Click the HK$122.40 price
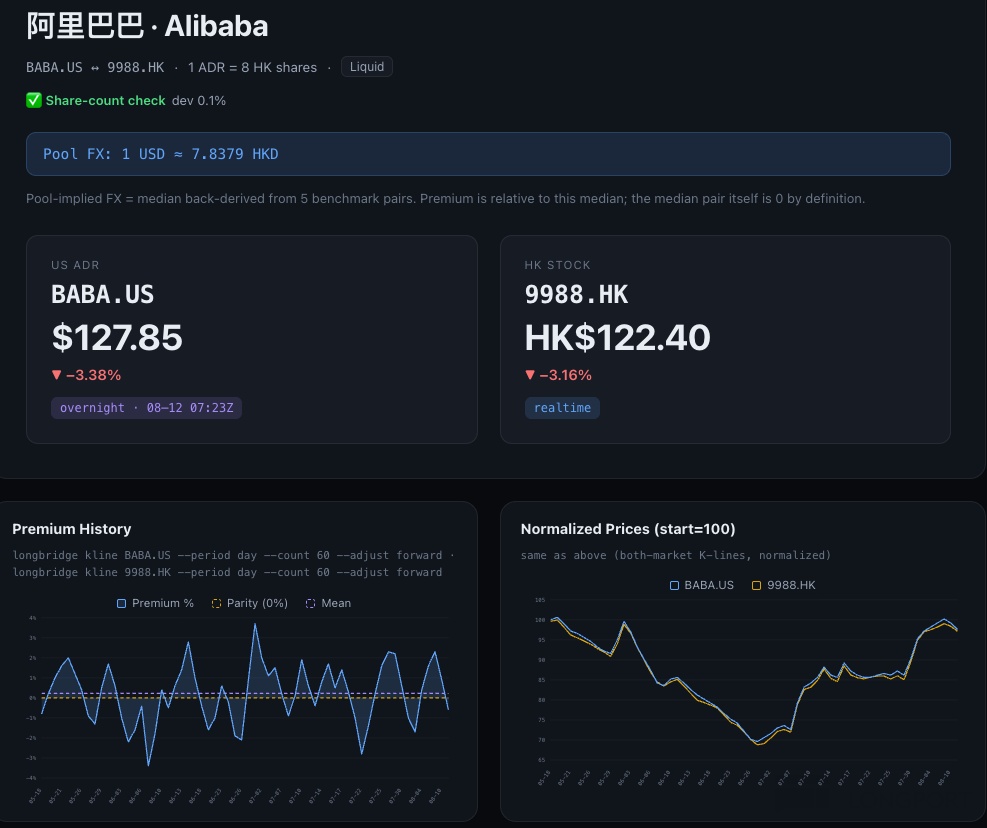This screenshot has width=987, height=828. click(x=618, y=337)
